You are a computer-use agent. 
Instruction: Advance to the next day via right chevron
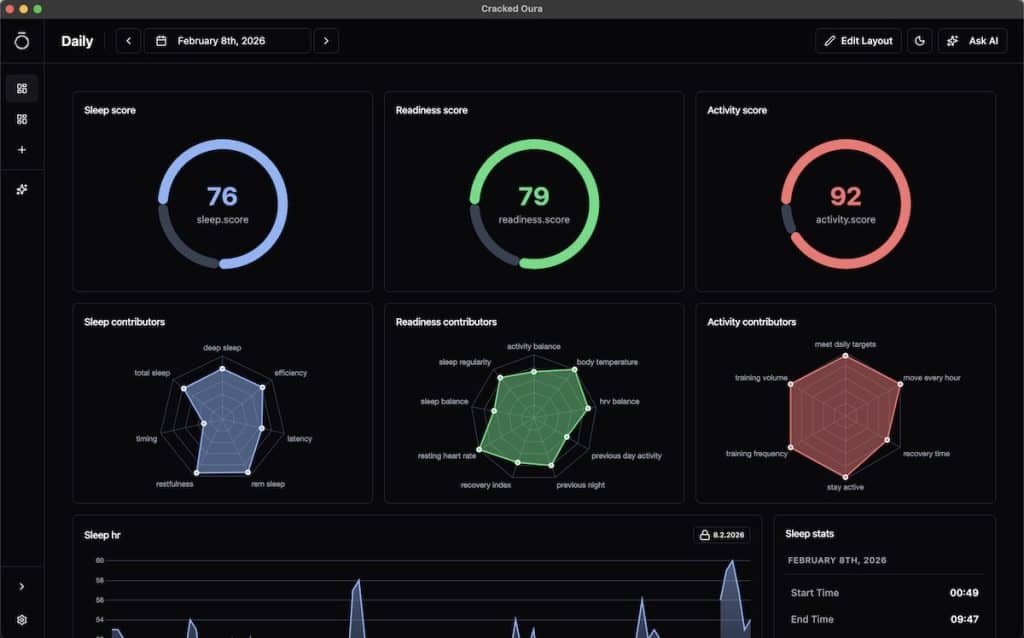coord(326,41)
